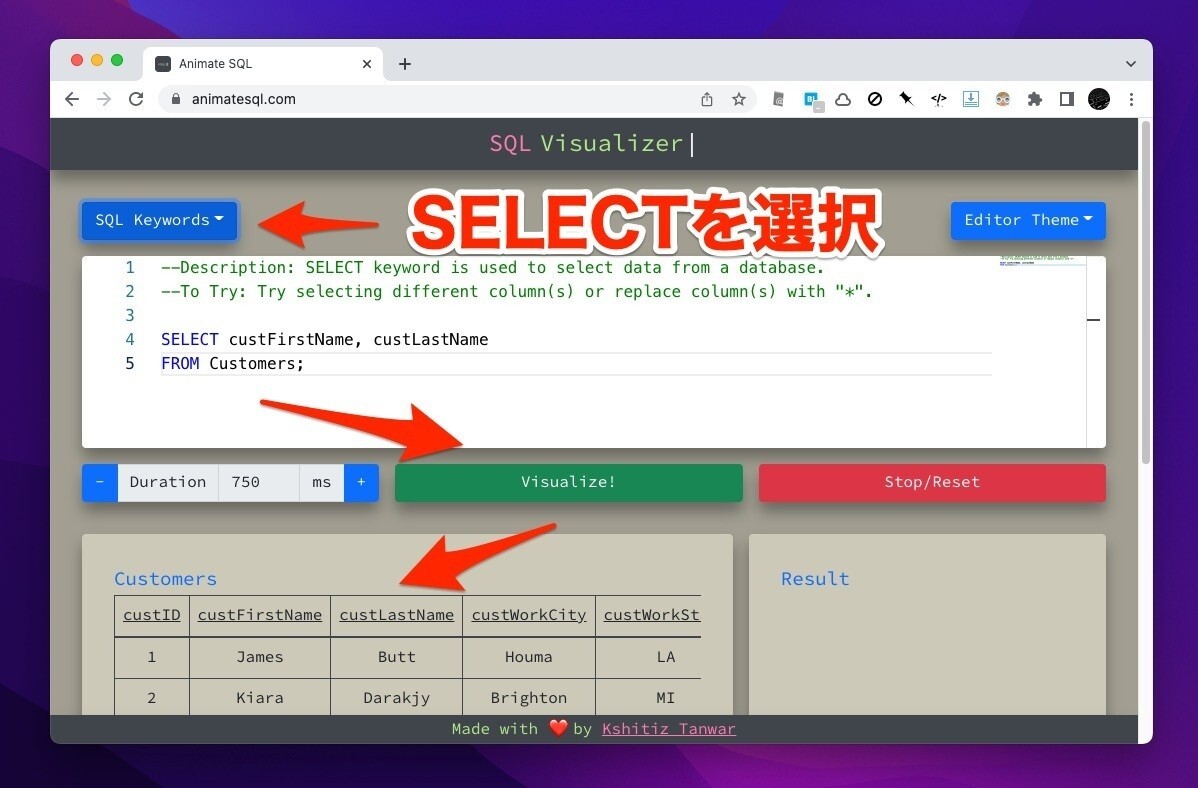Sort by the custLastName column header
Screen dimensions: 1198x788
pyautogui.click(x=396, y=615)
